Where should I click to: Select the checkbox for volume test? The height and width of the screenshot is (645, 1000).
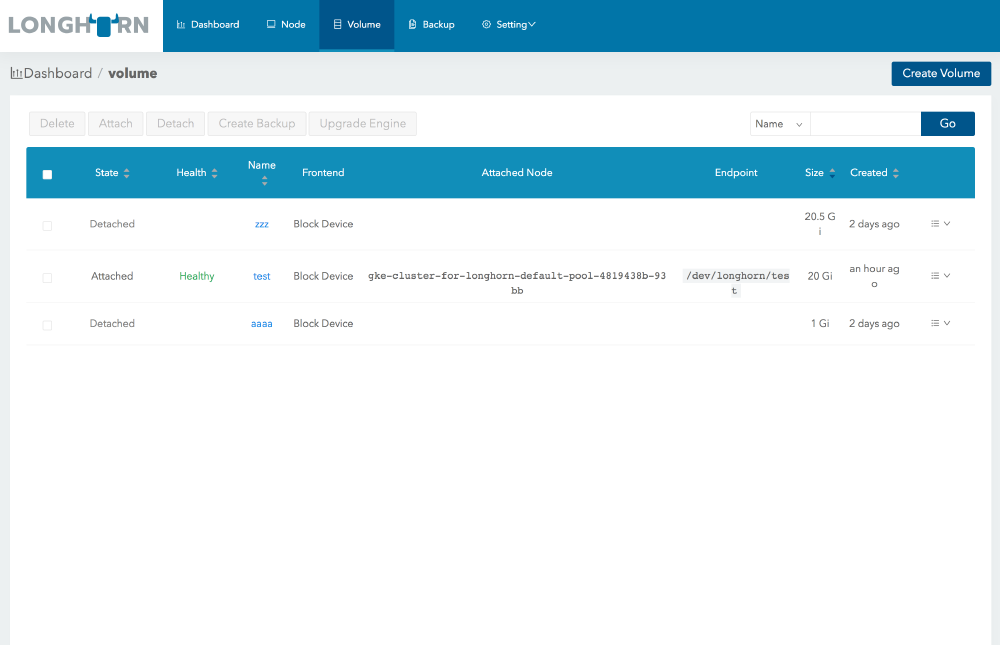point(47,277)
